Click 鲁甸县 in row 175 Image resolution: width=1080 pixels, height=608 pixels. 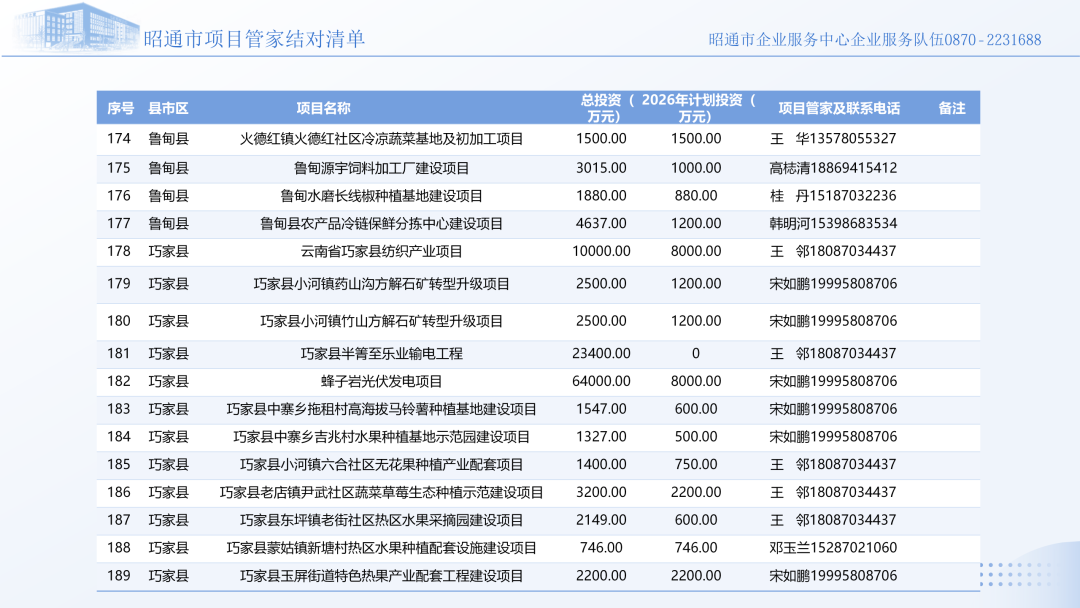pos(168,168)
